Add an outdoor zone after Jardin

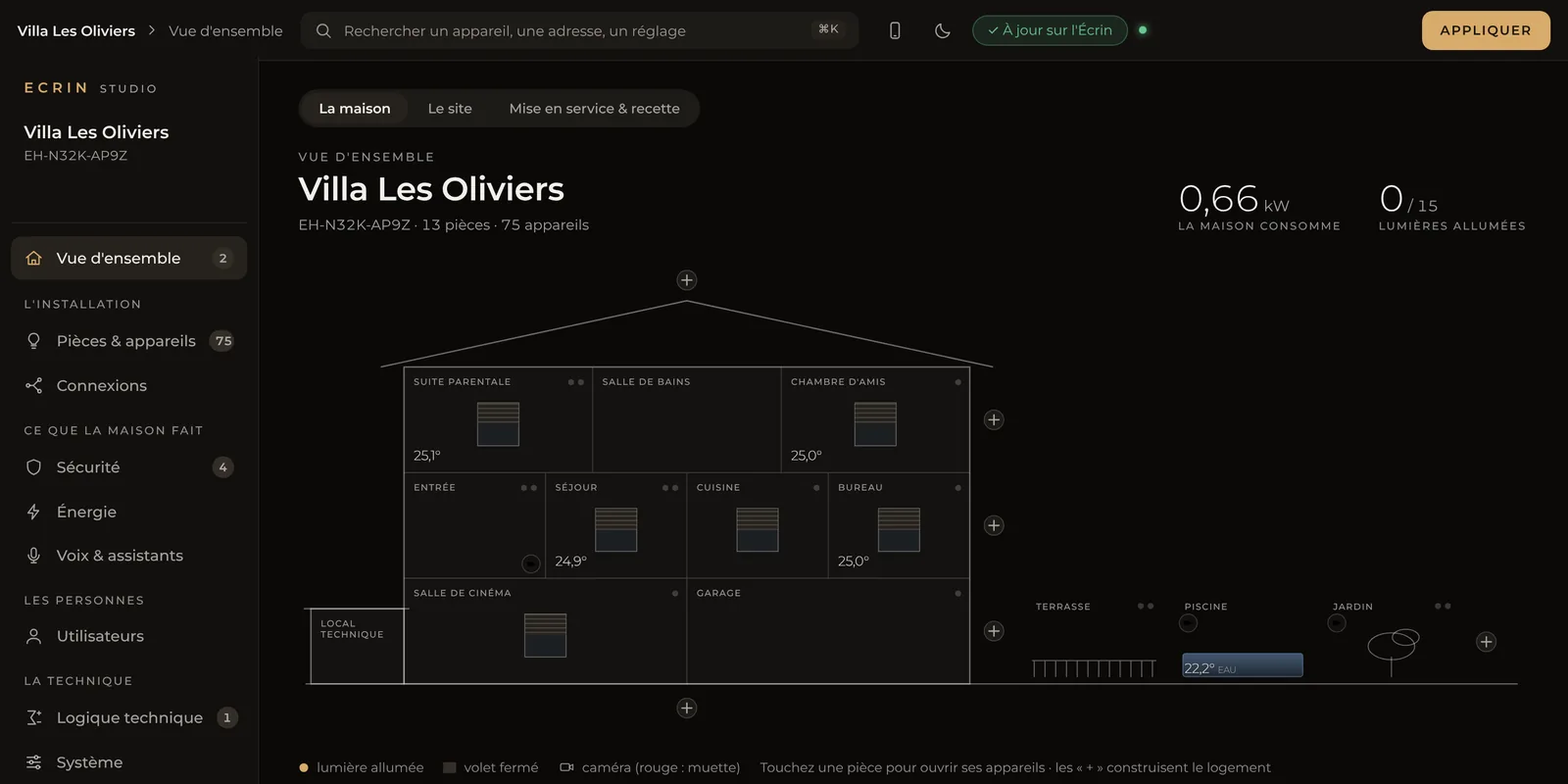1487,642
